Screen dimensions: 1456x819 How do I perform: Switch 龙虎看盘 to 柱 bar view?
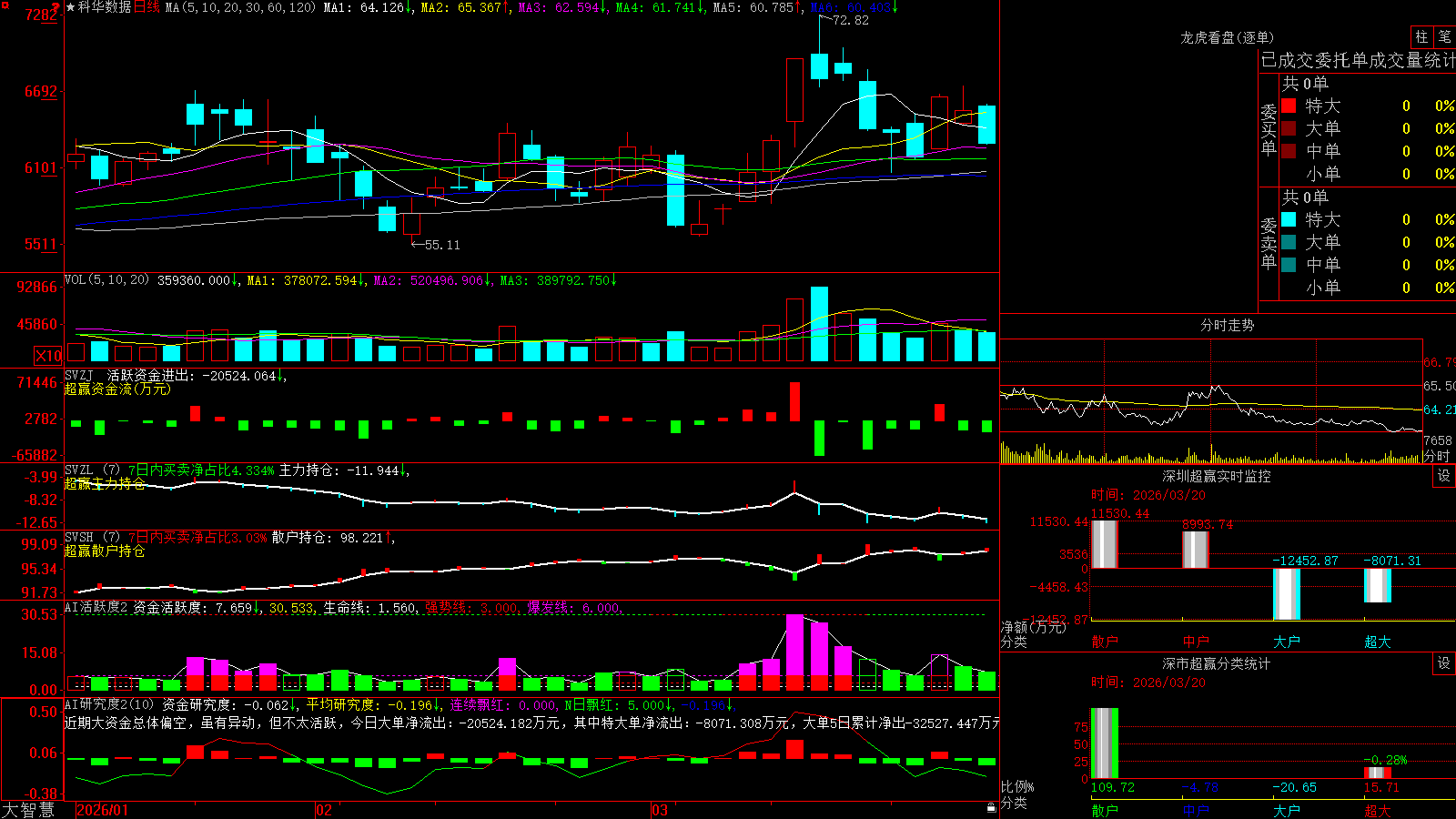click(x=1421, y=37)
